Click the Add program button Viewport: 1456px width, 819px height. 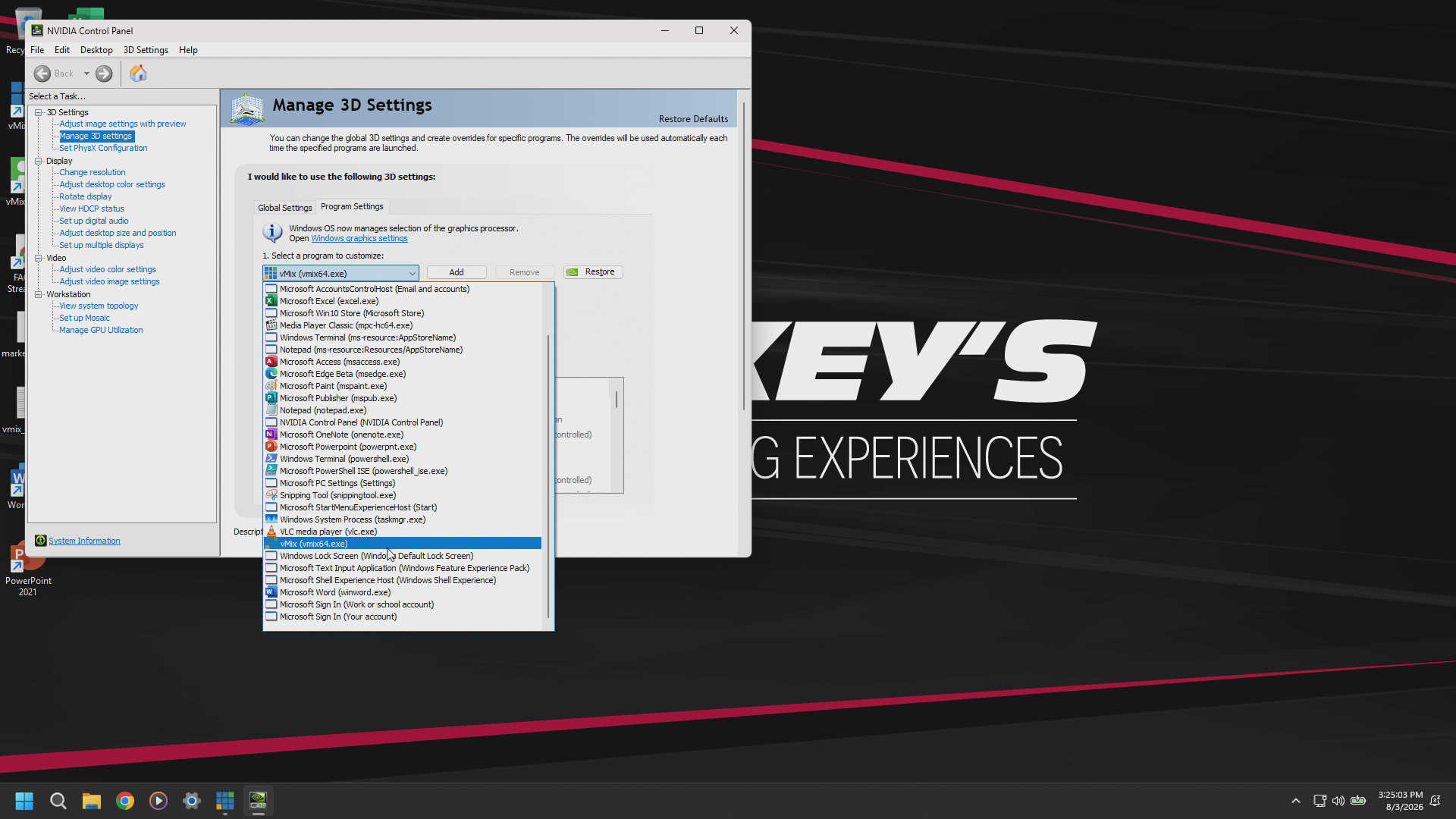pyautogui.click(x=457, y=272)
